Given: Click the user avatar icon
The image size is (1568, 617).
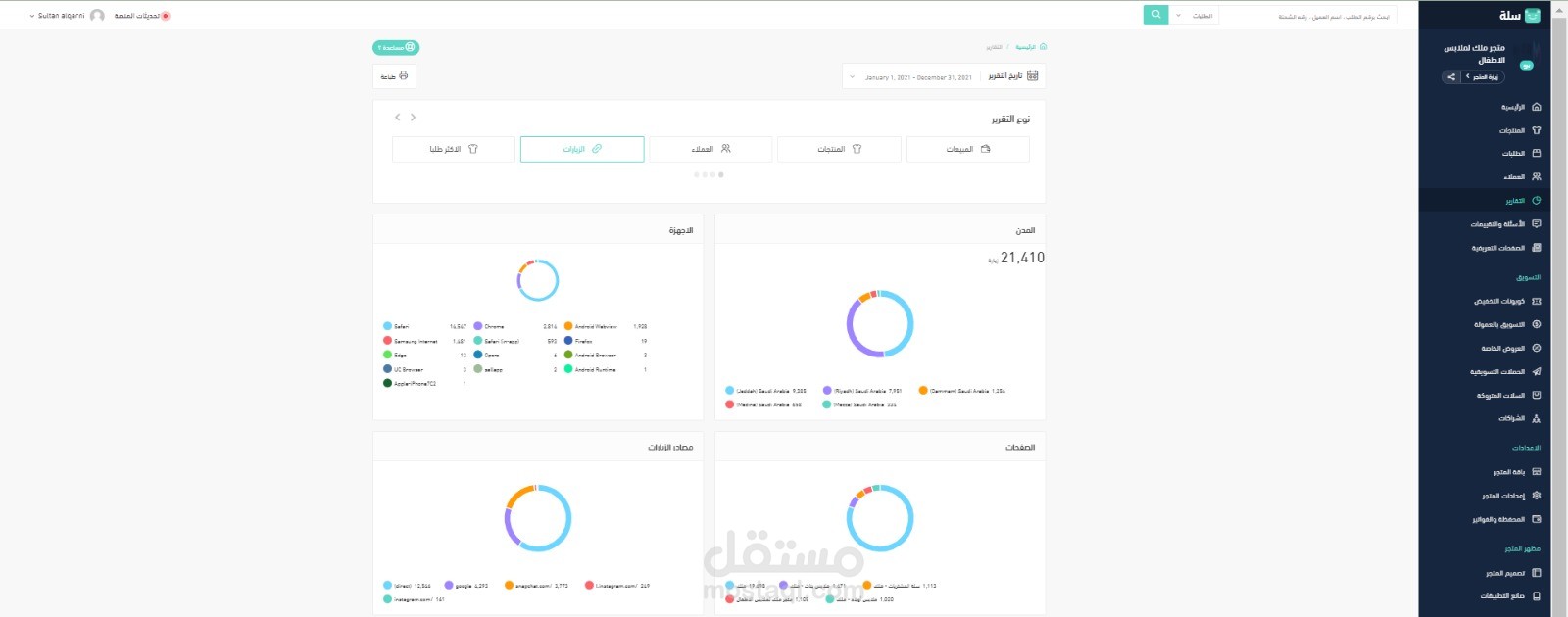Looking at the screenshot, I should click(x=97, y=16).
